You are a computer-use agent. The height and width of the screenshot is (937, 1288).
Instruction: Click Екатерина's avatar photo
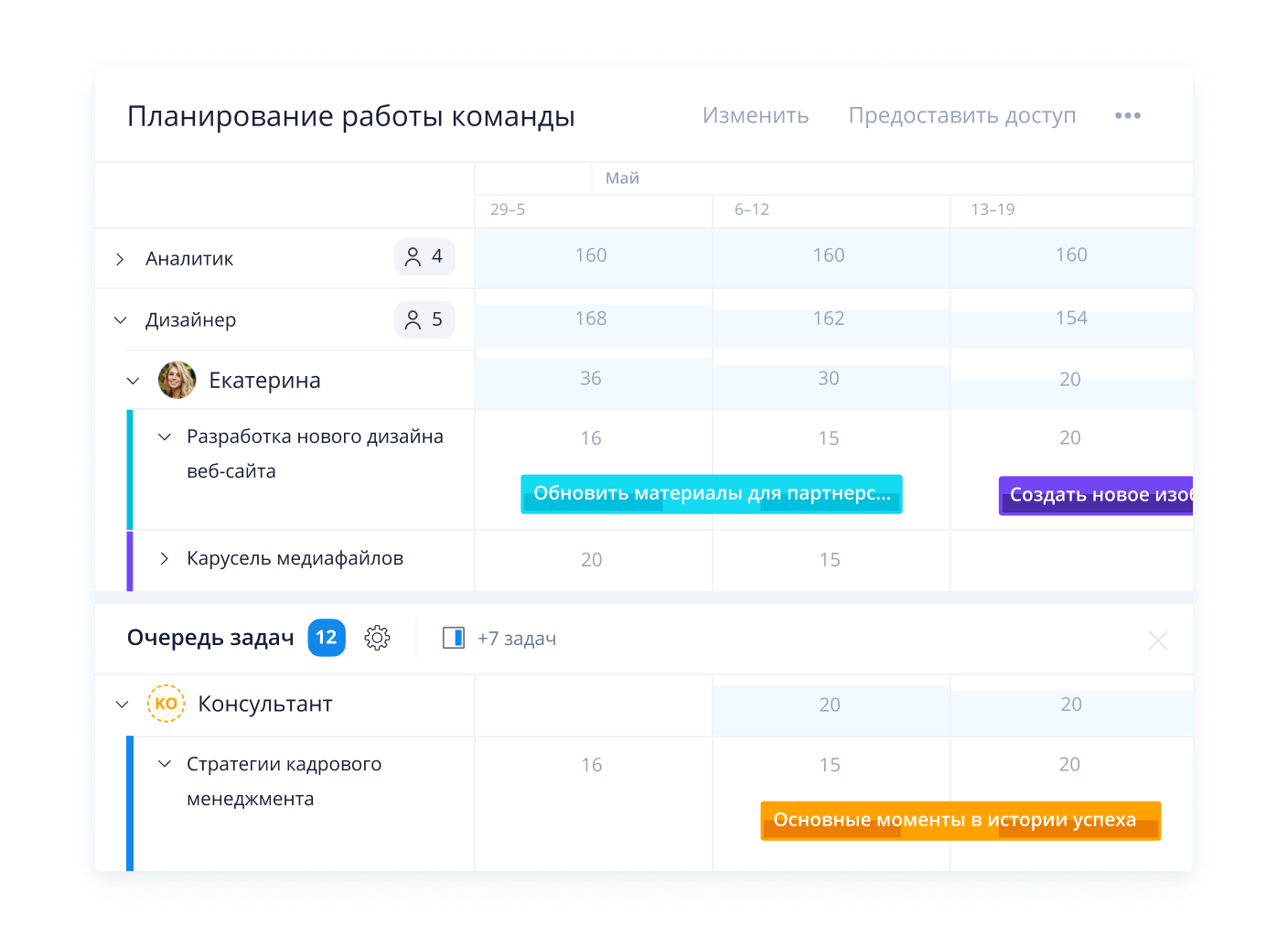click(177, 380)
